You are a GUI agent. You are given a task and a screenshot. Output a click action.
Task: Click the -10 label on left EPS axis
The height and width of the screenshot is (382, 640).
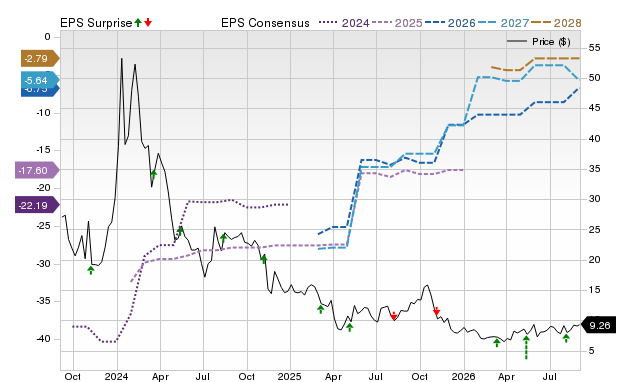tap(43, 113)
